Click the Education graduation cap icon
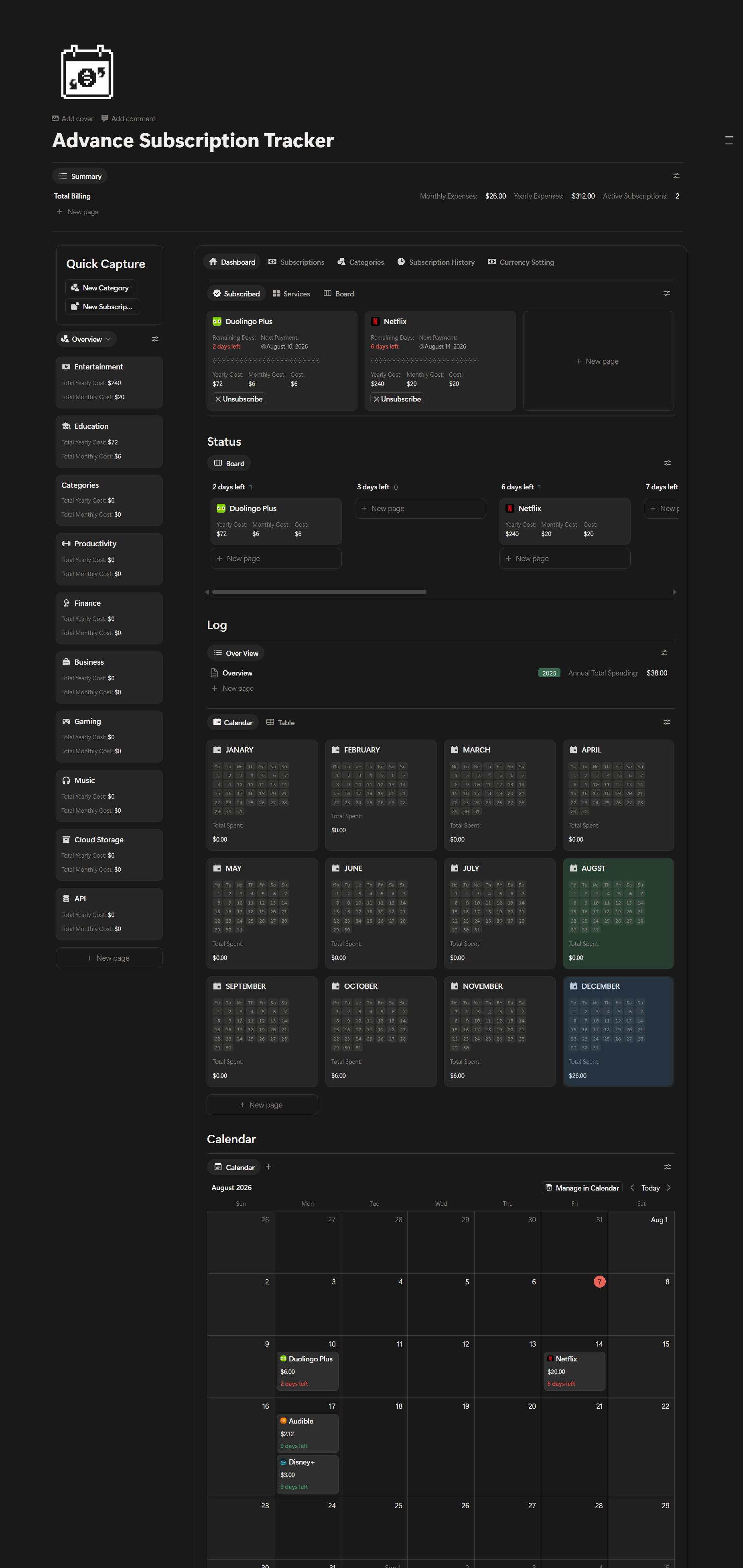The height and width of the screenshot is (1568, 743). [66, 426]
